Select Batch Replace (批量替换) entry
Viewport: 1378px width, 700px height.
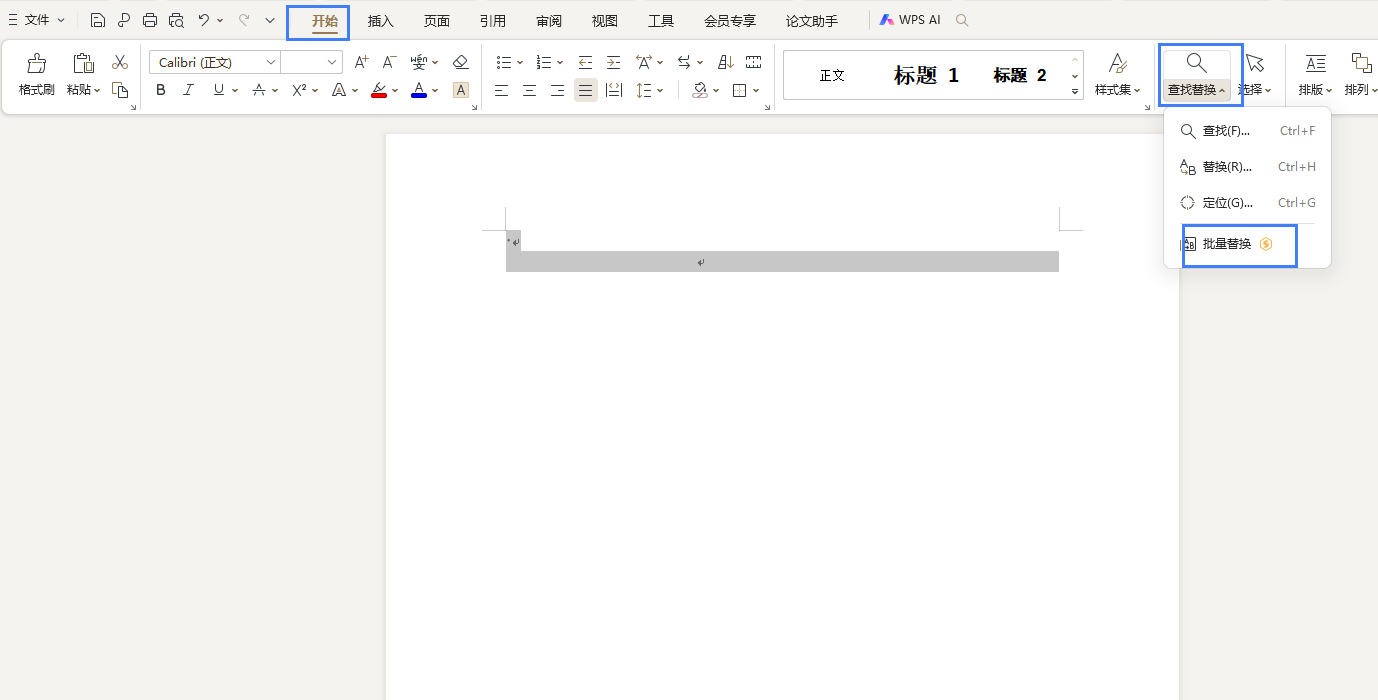[1247, 244]
